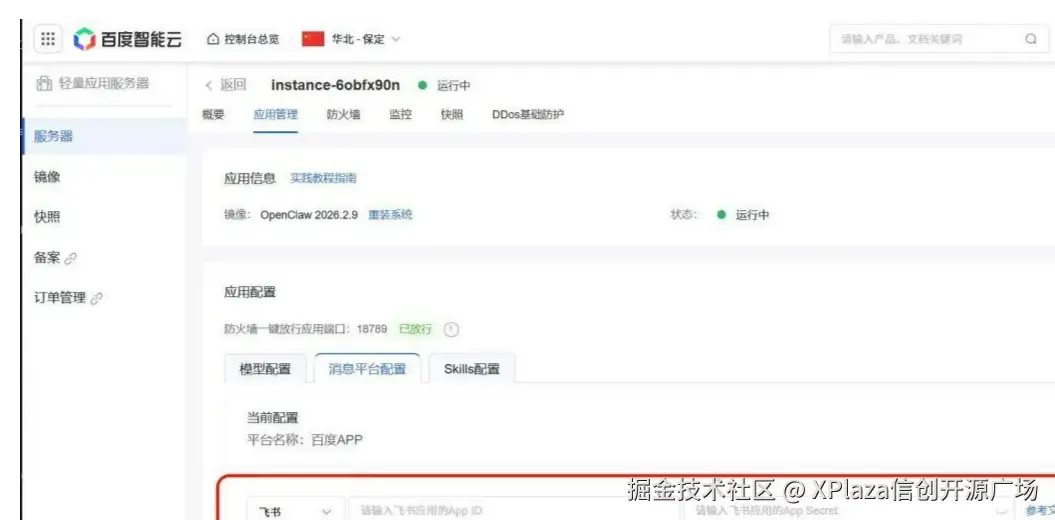
Task: Click the search magnifier icon
Action: tap(1031, 39)
